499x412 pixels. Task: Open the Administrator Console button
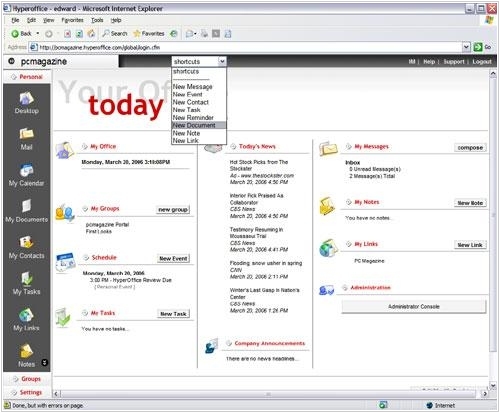[x=414, y=306]
